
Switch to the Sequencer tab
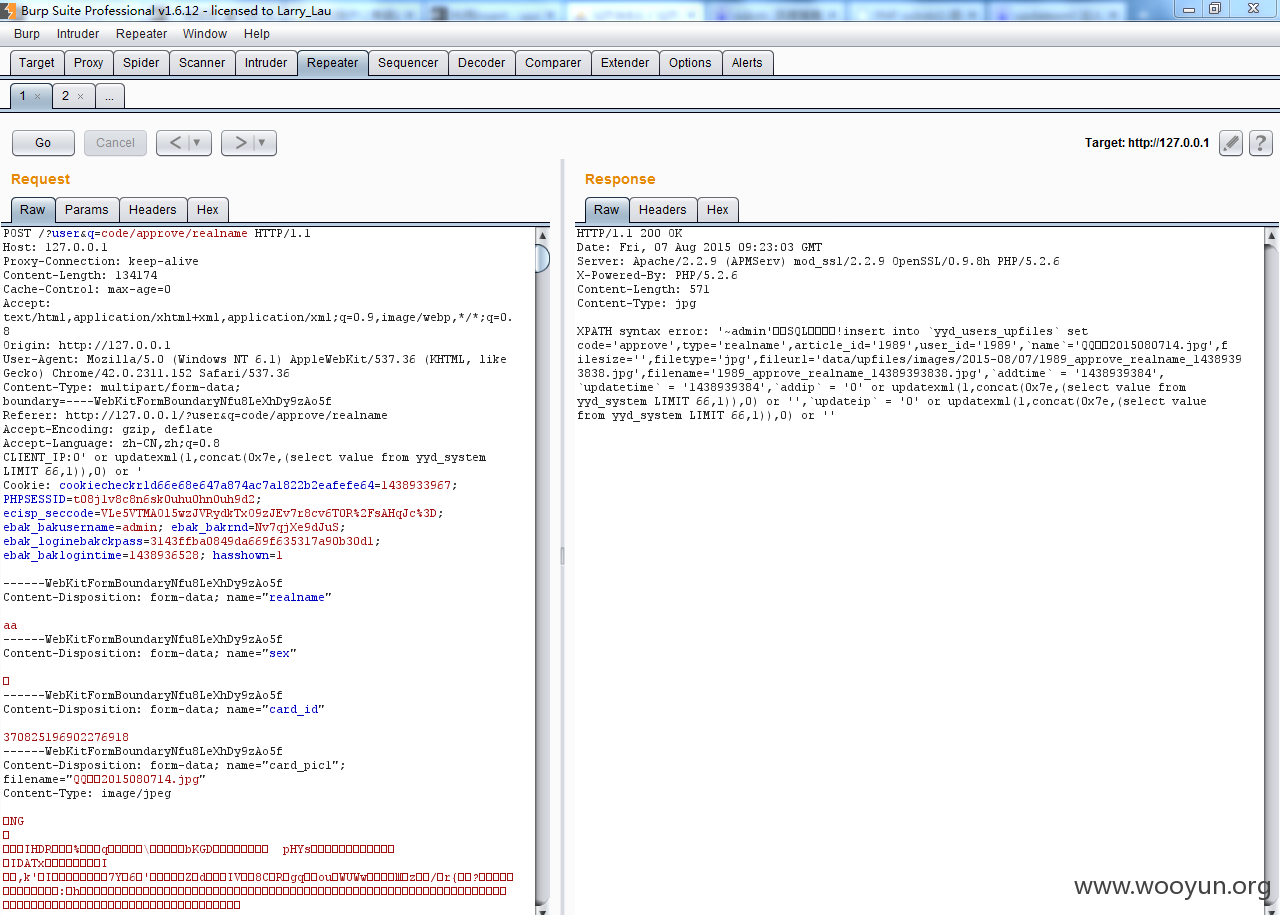point(408,63)
